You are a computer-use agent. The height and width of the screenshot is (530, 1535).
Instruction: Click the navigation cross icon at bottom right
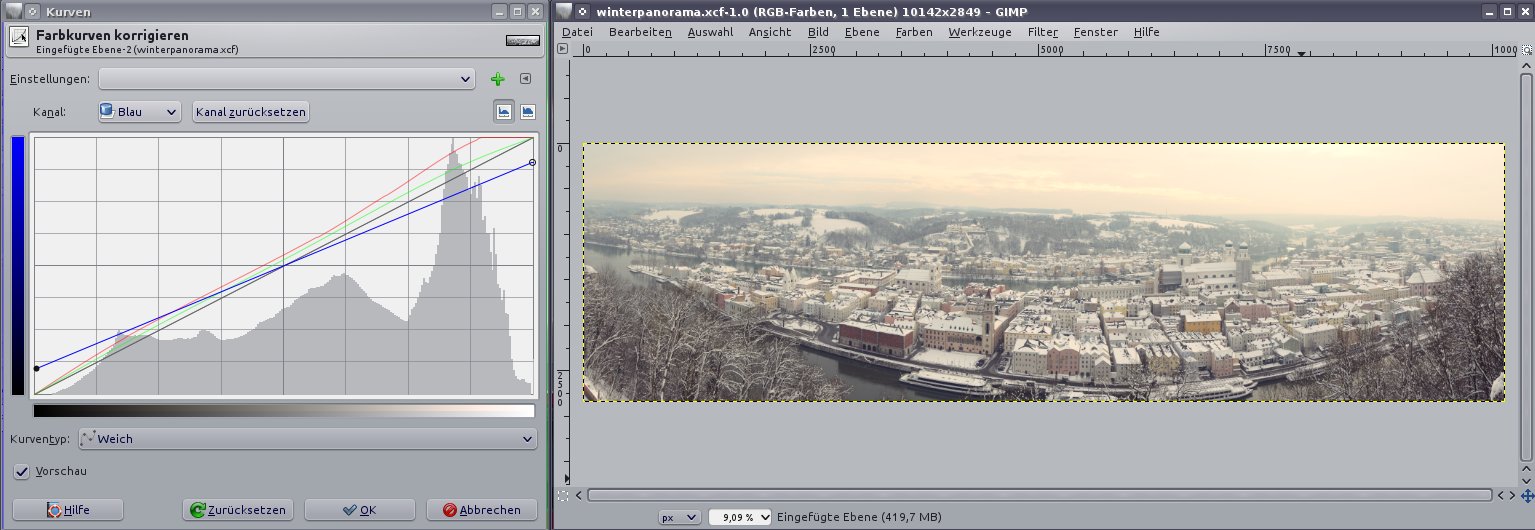(x=1527, y=495)
